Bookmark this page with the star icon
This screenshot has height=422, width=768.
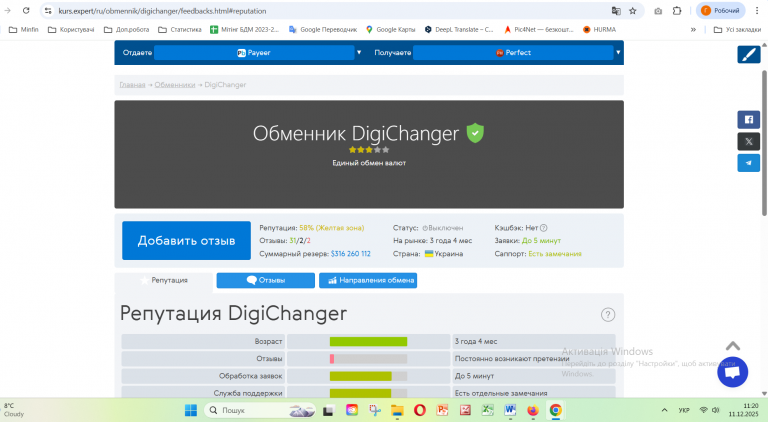coord(633,11)
